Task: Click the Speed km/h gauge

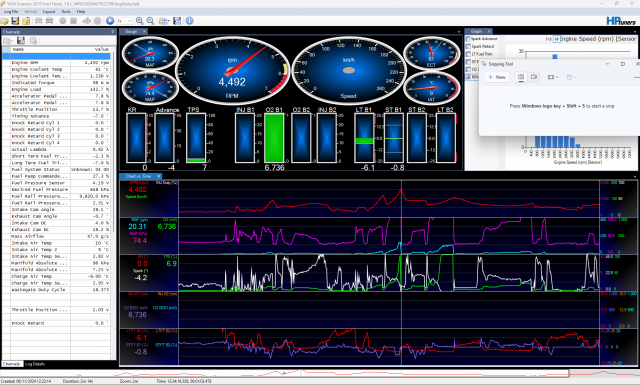Action: click(349, 71)
